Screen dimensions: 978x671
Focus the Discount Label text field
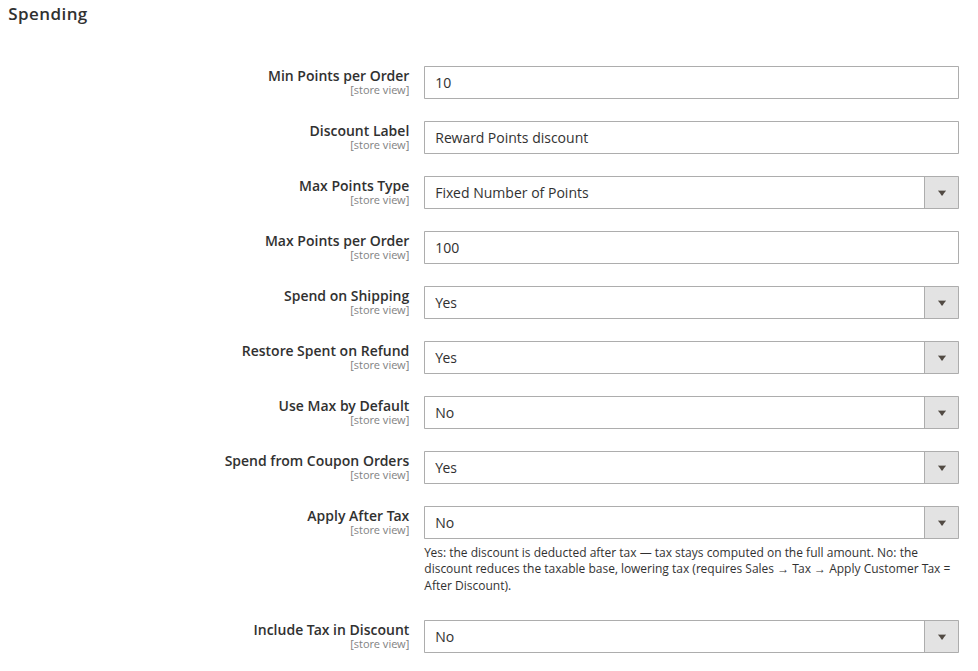click(x=691, y=138)
